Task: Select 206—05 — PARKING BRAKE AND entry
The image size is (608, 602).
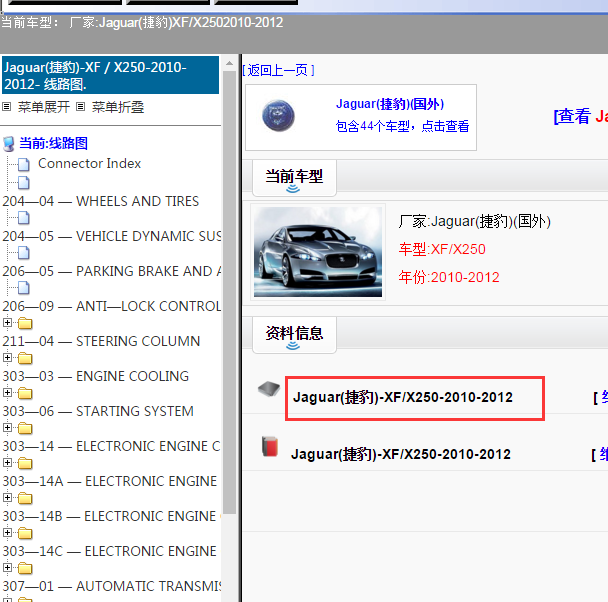Action: [x=112, y=271]
